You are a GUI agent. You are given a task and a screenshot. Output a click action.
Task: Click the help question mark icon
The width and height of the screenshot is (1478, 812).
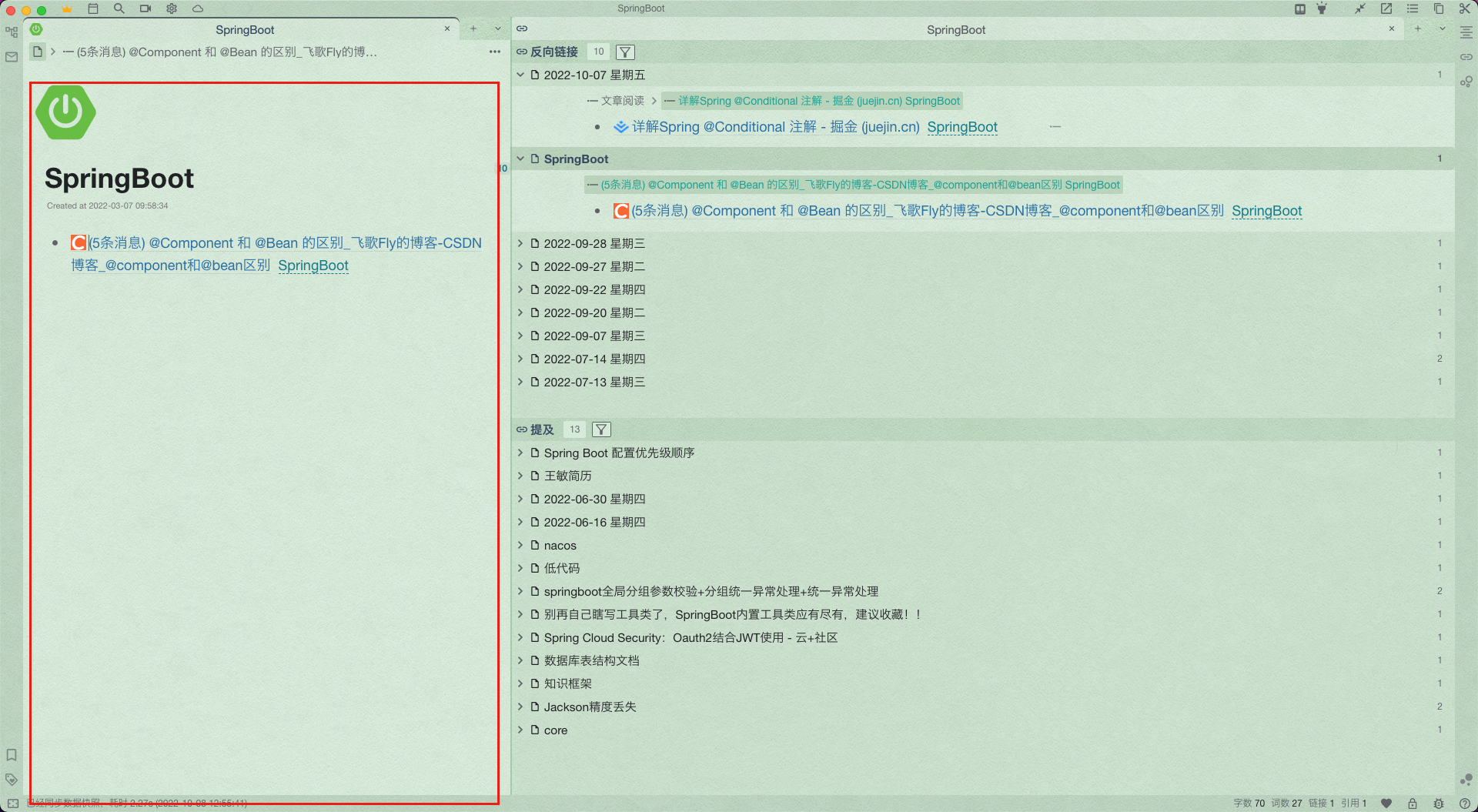(x=1464, y=803)
